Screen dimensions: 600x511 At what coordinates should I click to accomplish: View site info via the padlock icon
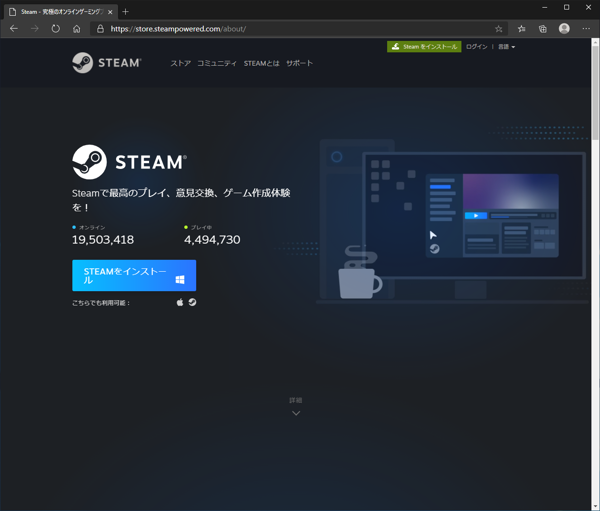pyautogui.click(x=100, y=29)
